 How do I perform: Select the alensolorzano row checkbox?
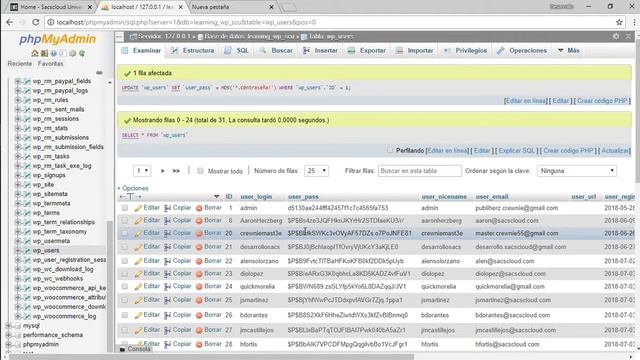point(124,261)
